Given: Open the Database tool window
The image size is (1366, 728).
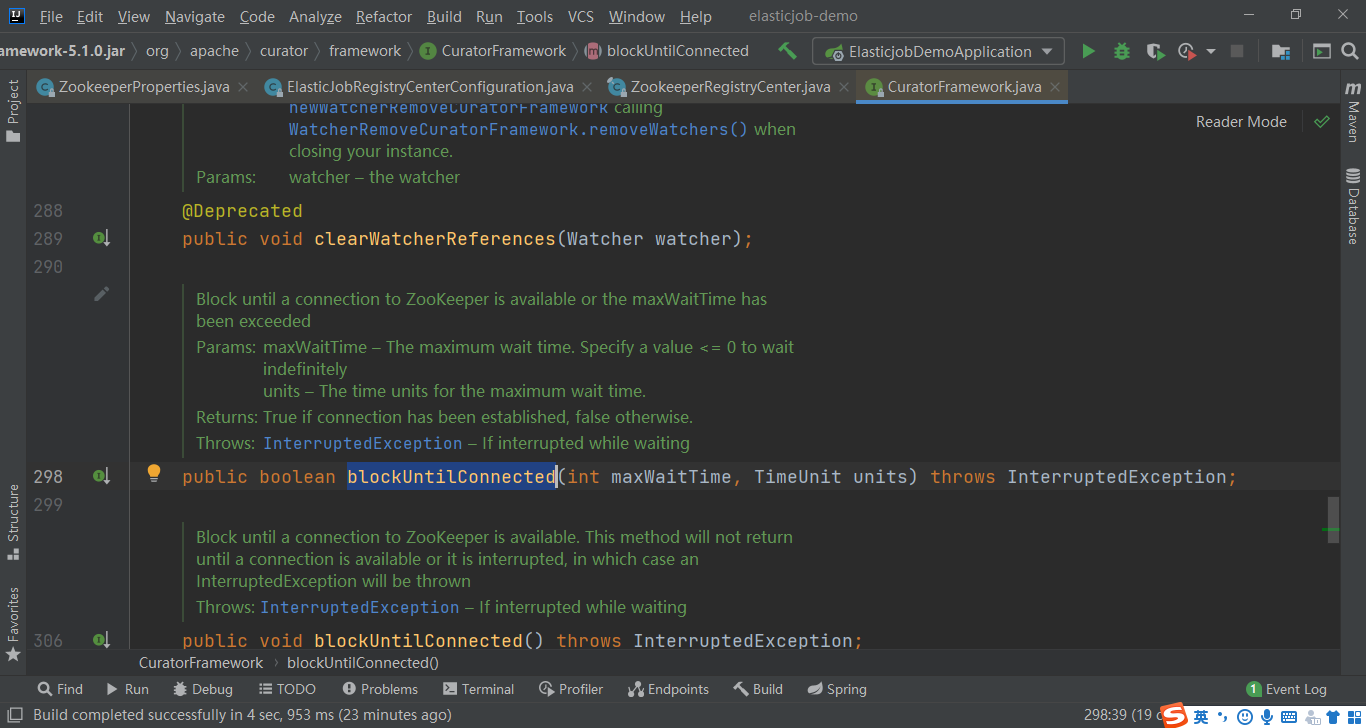Looking at the screenshot, I should [1353, 208].
